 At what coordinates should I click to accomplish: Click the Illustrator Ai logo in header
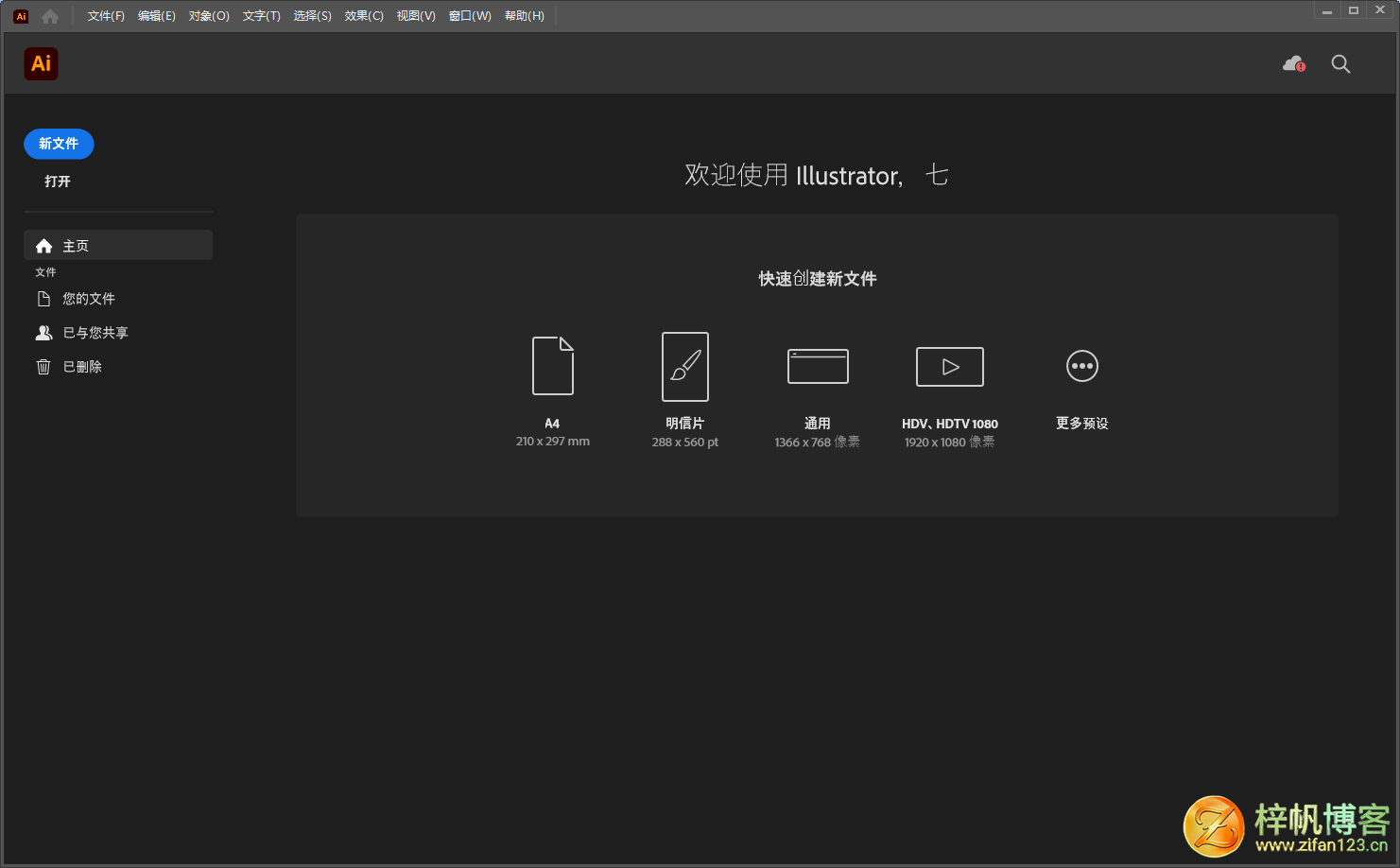click(41, 63)
